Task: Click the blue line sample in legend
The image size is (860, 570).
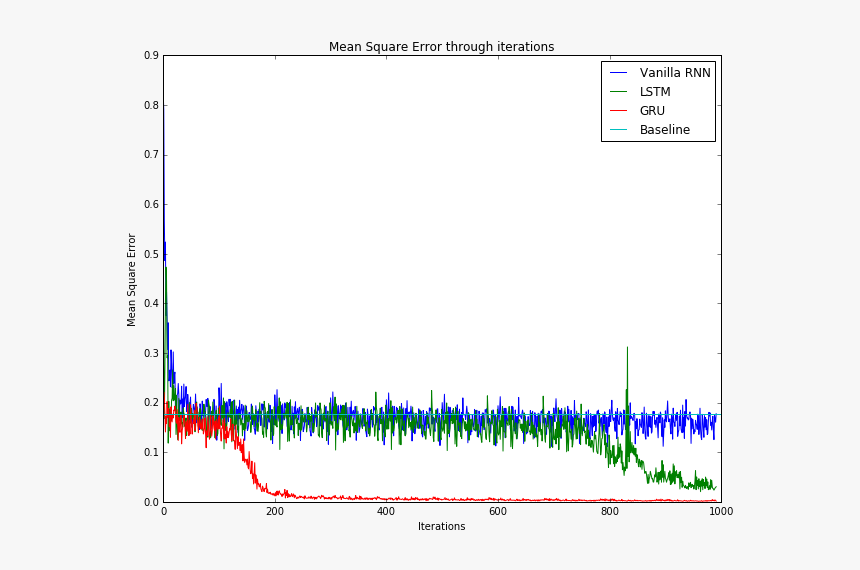Action: (619, 73)
